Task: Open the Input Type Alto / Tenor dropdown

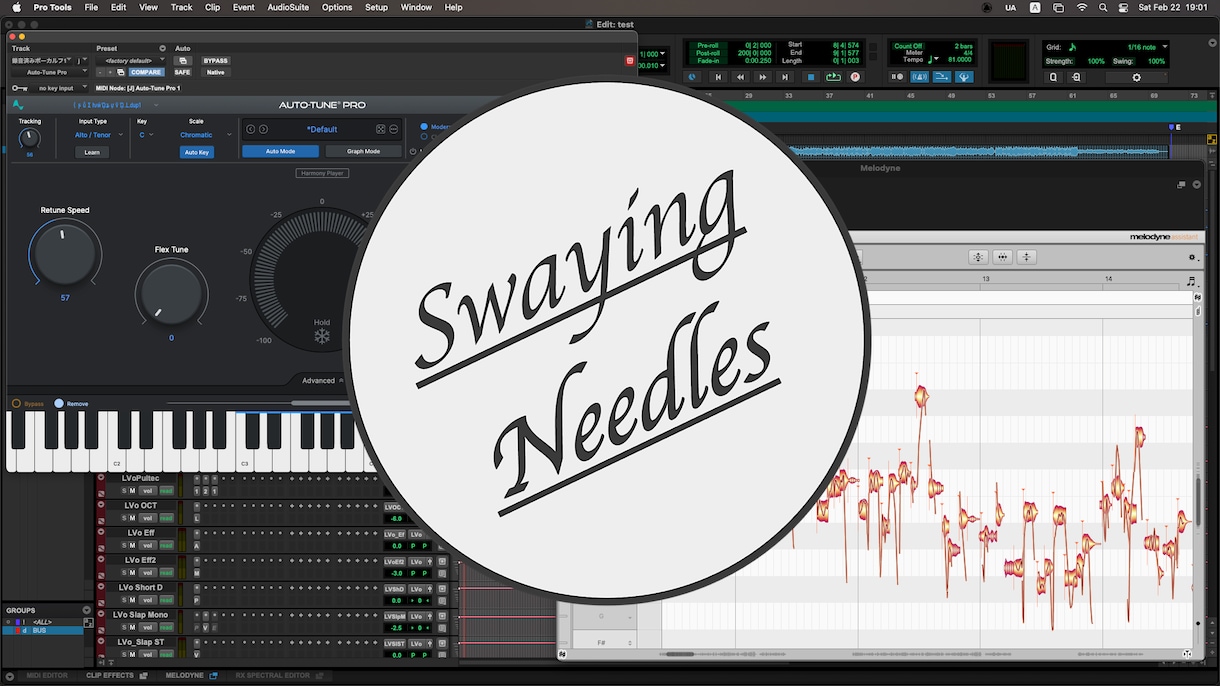Action: pyautogui.click(x=97, y=135)
